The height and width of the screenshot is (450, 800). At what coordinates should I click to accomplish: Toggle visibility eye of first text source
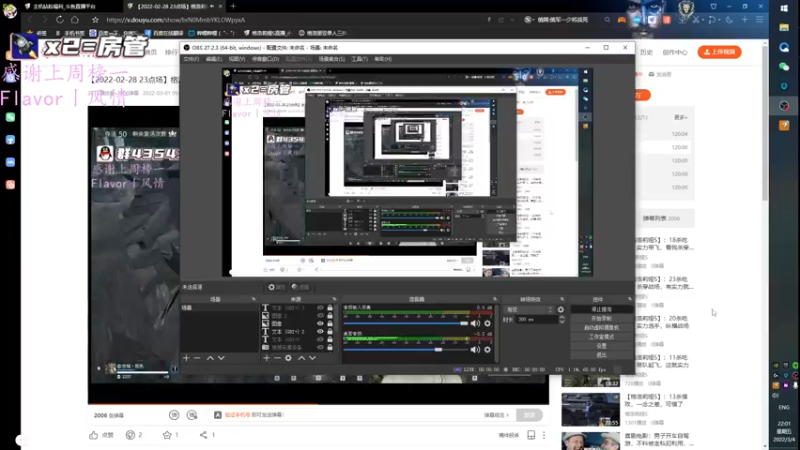[x=320, y=308]
